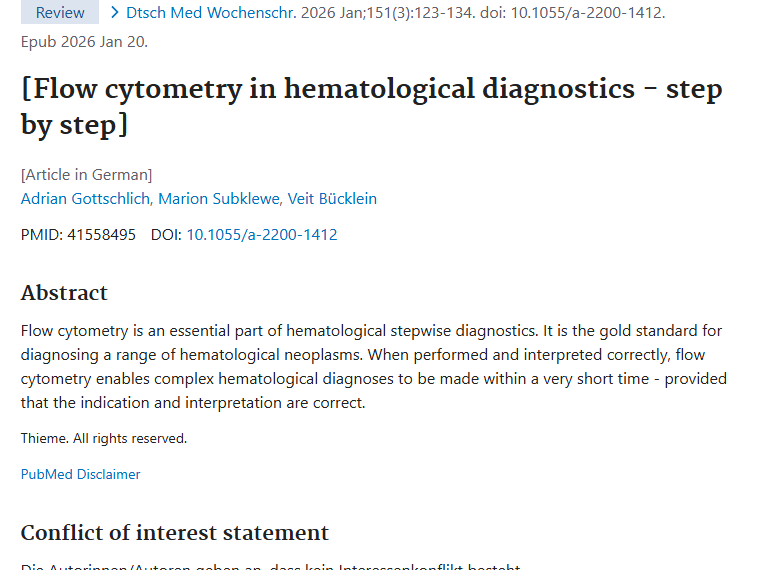The height and width of the screenshot is (570, 760).
Task: Click the Review publication type badge
Action: pyautogui.click(x=60, y=13)
